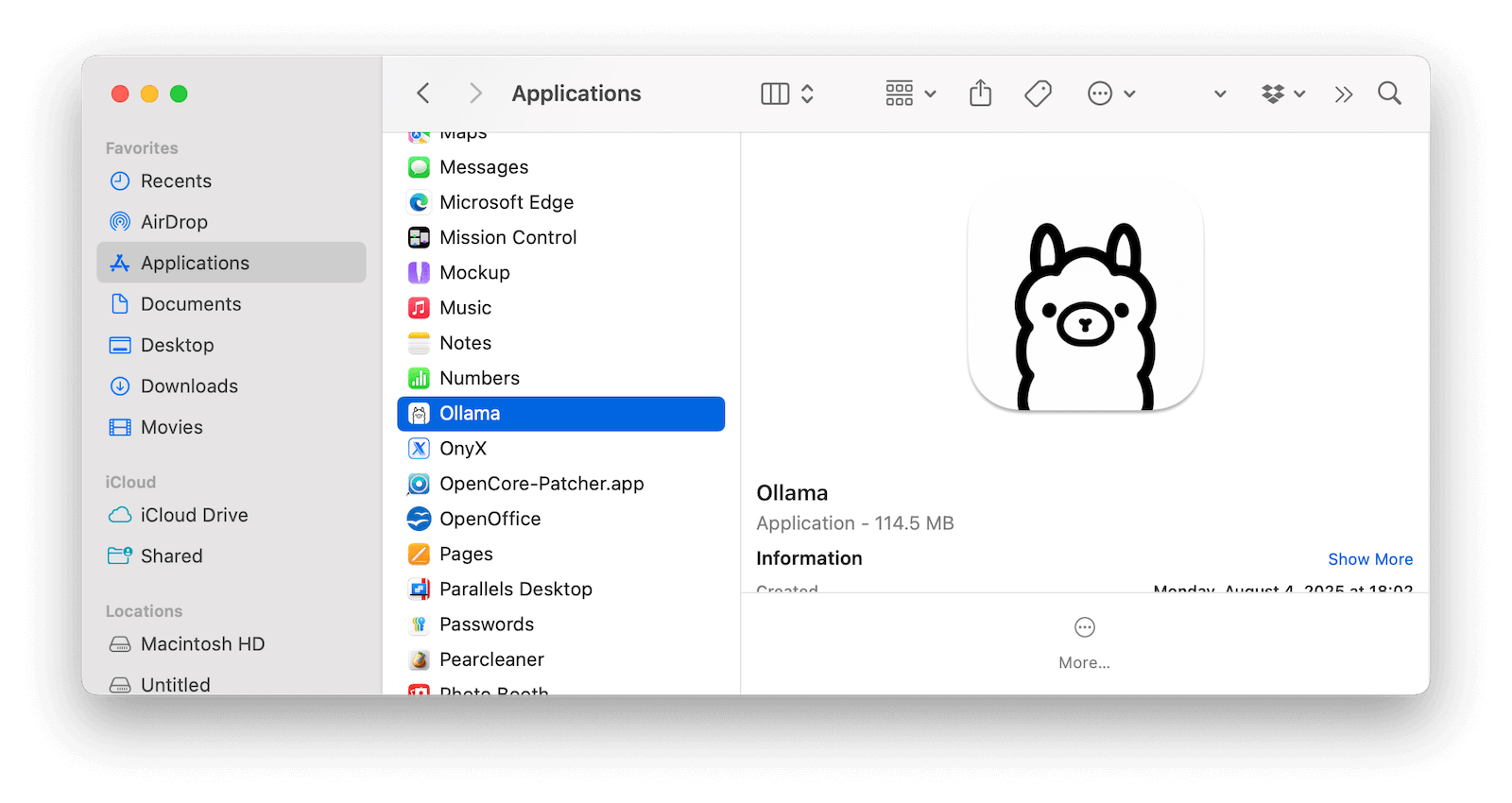Image resolution: width=1512 pixels, height=803 pixels.
Task: Select Macintosh HD in Locations
Action: [232, 644]
